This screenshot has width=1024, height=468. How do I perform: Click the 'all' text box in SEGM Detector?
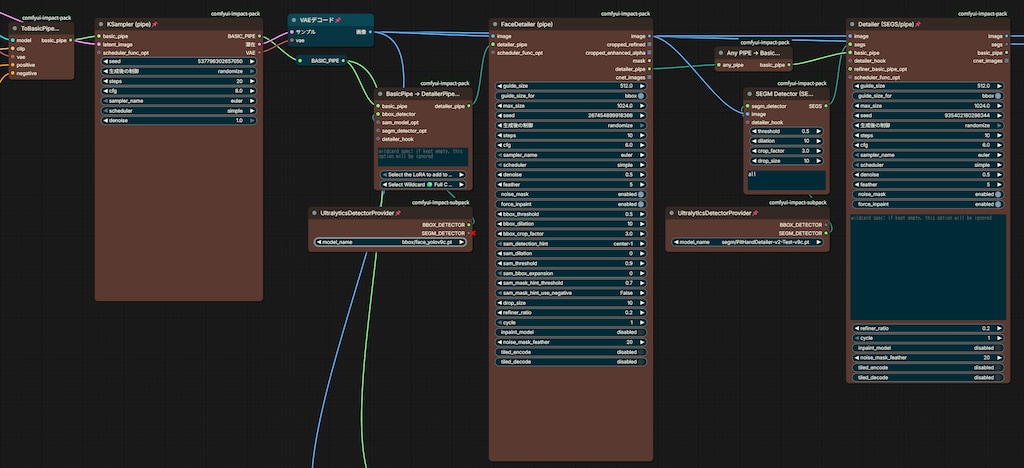pos(786,180)
